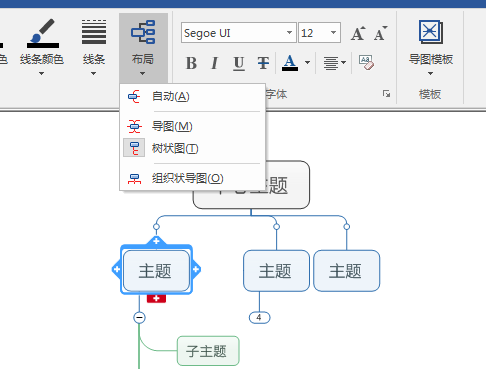Viewport: 486px width, 369px height.
Task: Click the line style icon
Action: coord(94,32)
